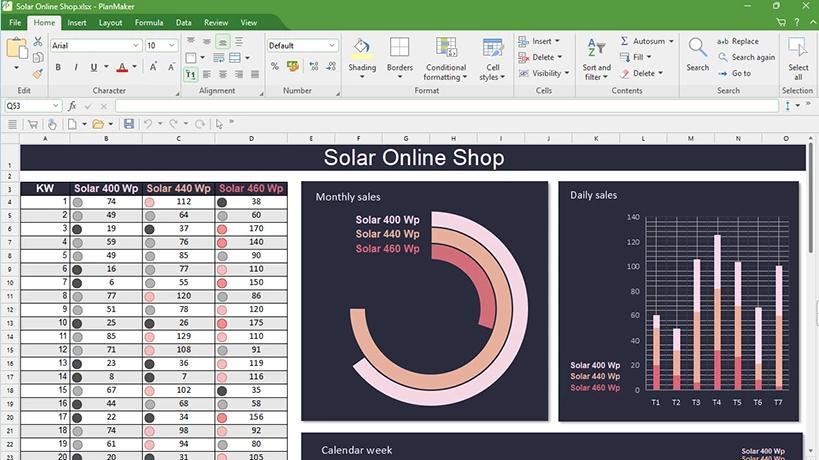Switch to the Layout ribbon tab
This screenshot has height=460, width=819.
[110, 22]
